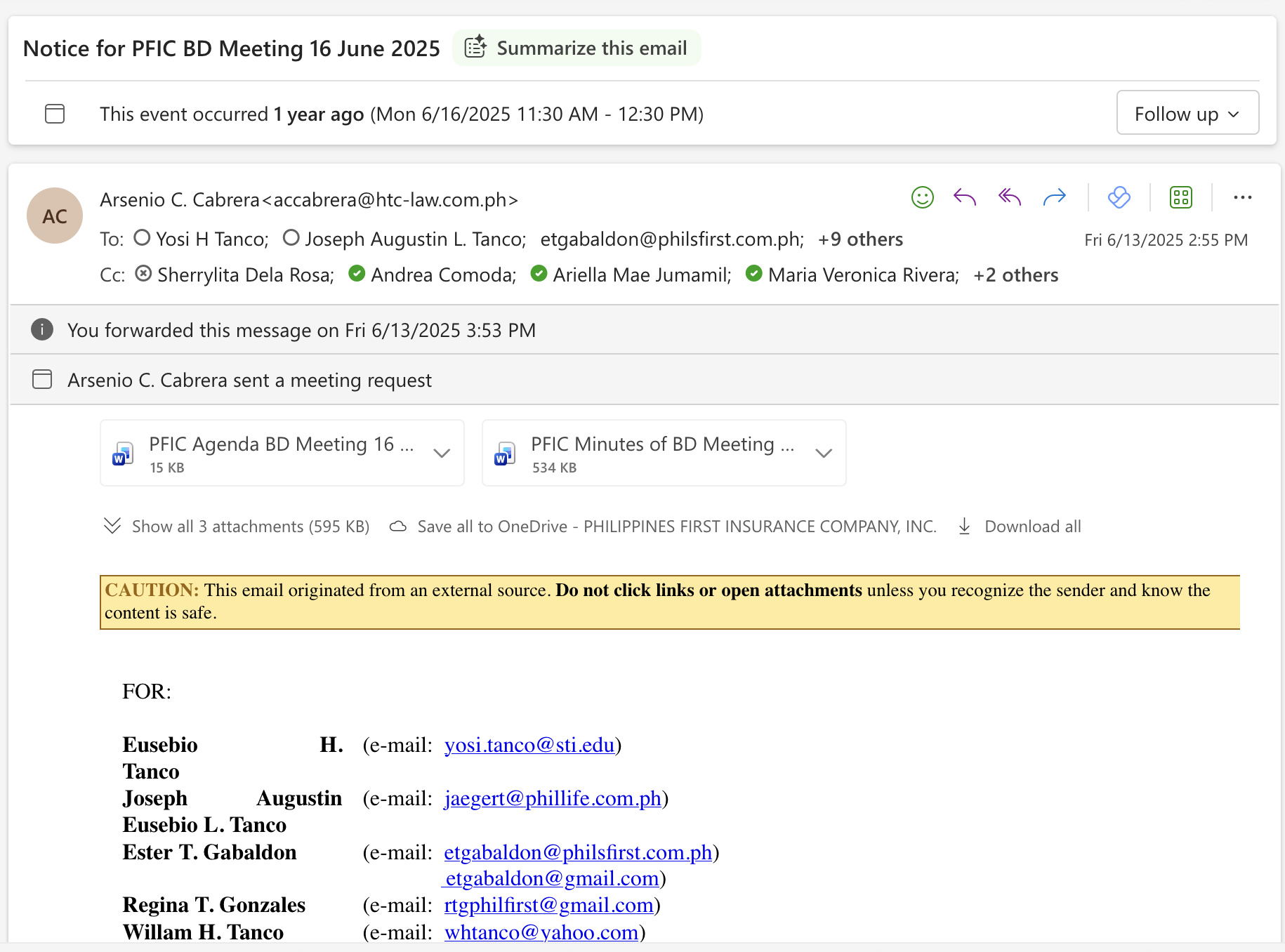Click the This event occurred 1 year ago text
Image resolution: width=1285 pixels, height=952 pixels.
(x=402, y=114)
